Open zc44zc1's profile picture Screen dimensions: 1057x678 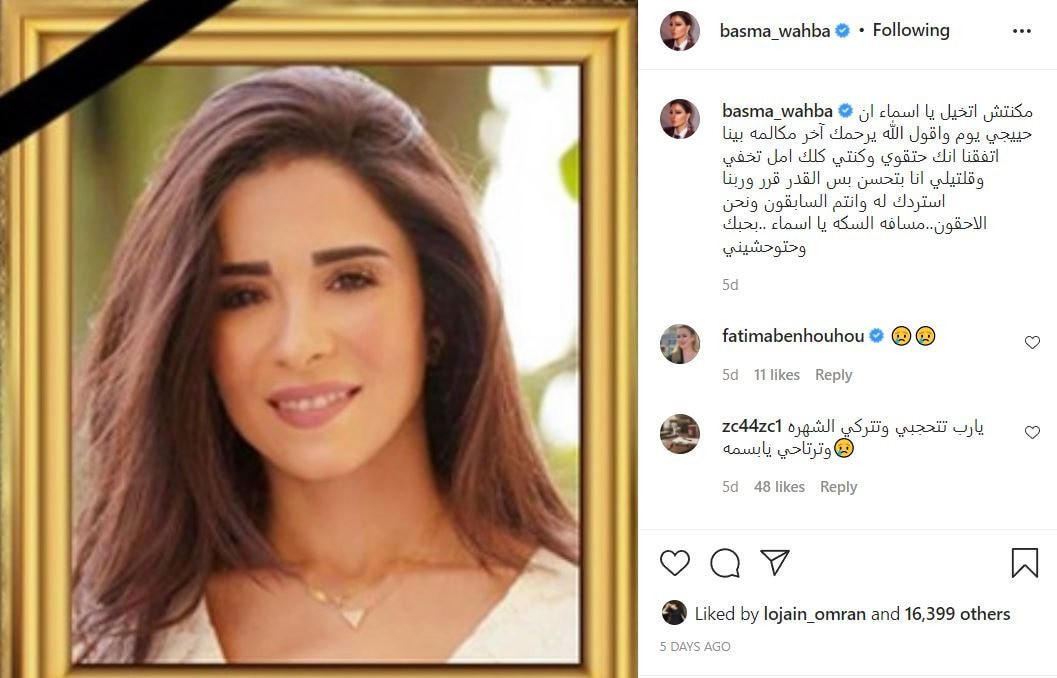(x=680, y=433)
